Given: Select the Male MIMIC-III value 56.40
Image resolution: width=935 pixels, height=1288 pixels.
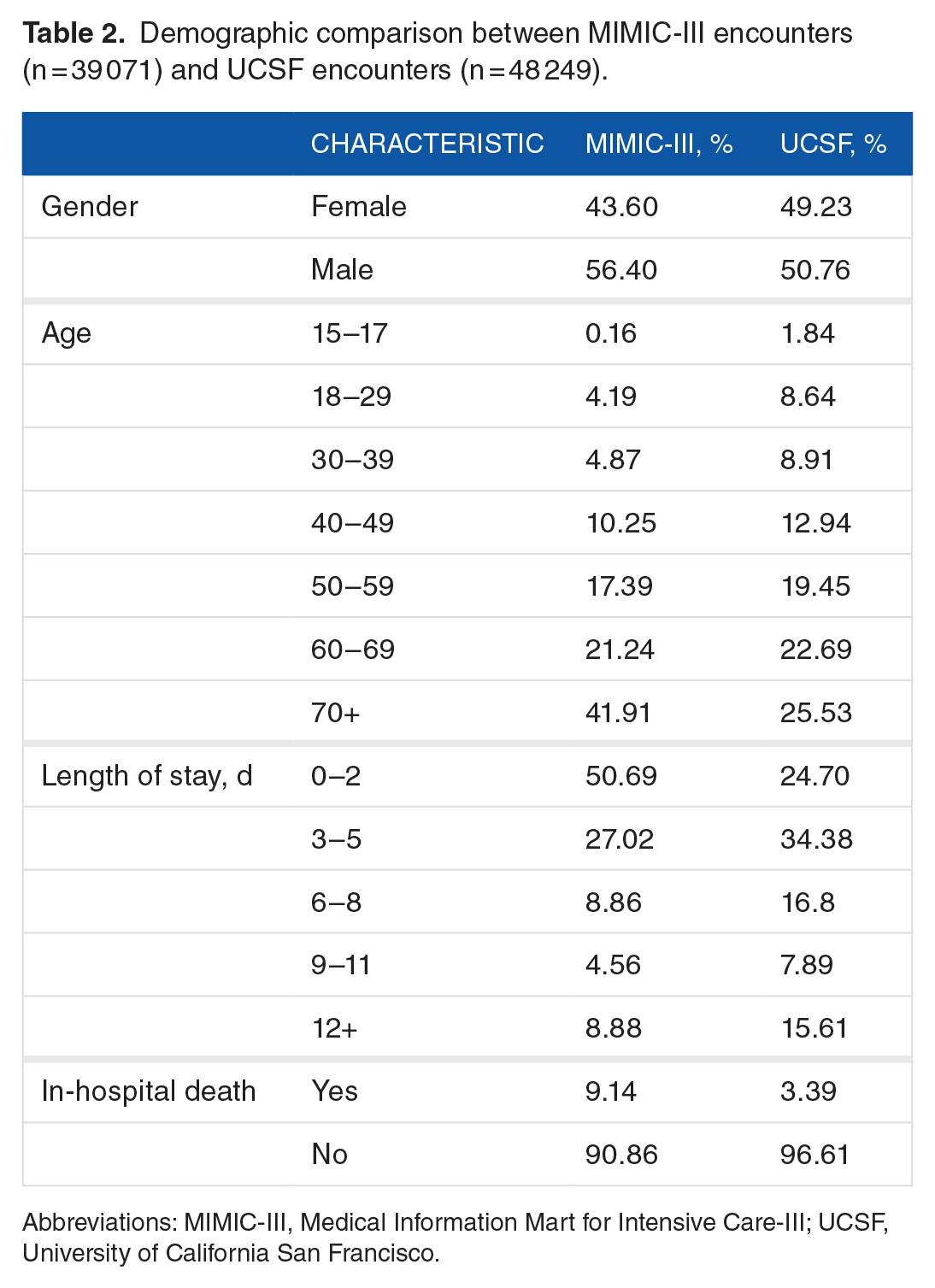Looking at the screenshot, I should [x=620, y=270].
